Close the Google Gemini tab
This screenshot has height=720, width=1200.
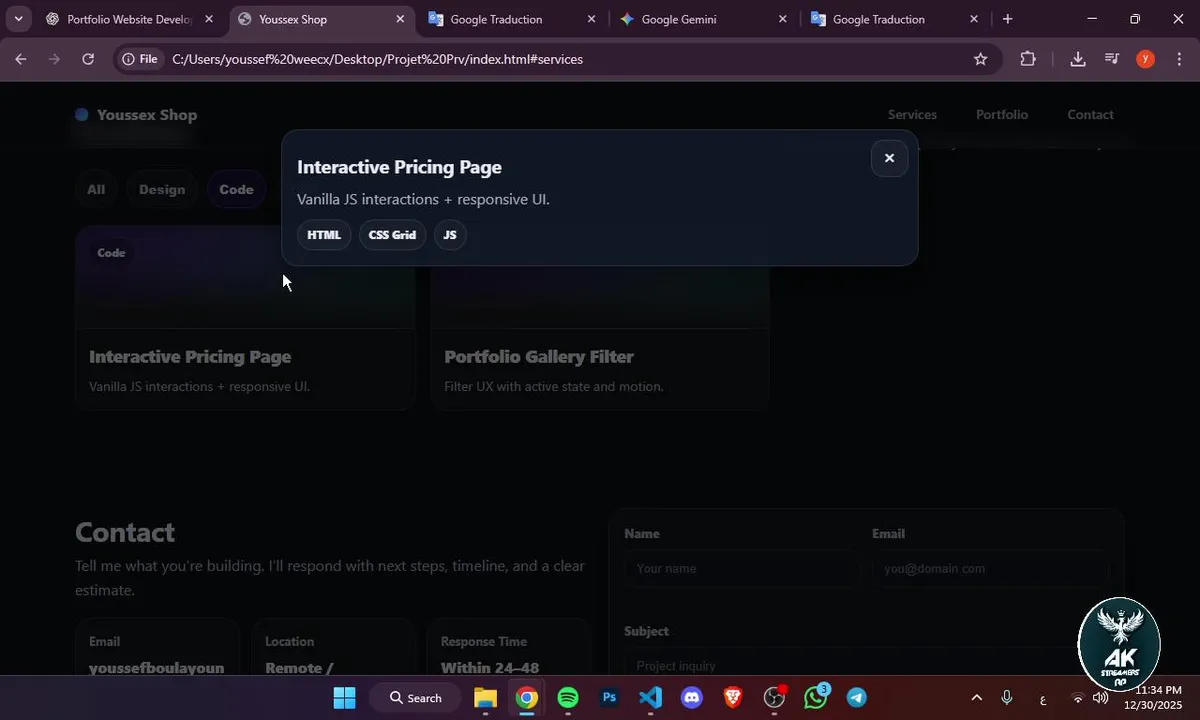(782, 19)
